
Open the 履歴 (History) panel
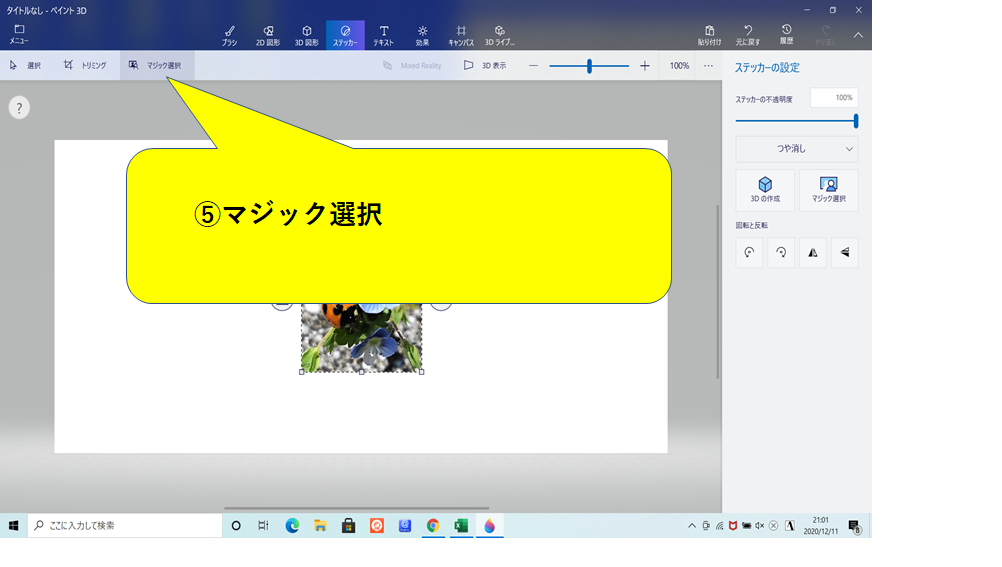point(787,35)
